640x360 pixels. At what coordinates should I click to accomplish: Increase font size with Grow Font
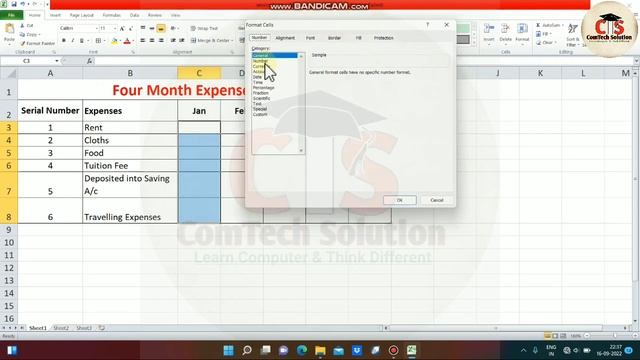122,28
